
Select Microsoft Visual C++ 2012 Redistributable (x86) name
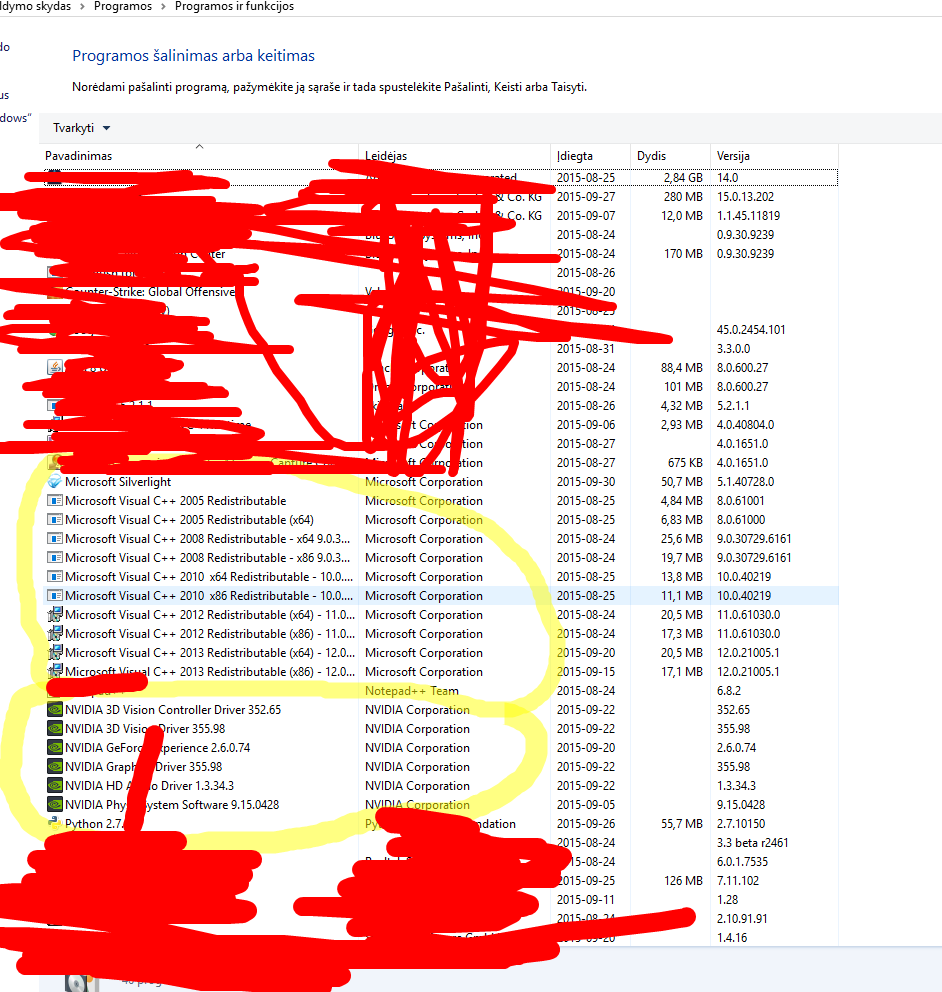click(x=210, y=633)
